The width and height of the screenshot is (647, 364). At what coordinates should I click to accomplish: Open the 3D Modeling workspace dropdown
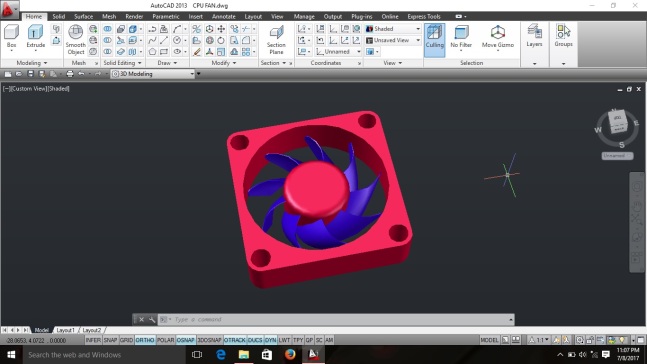pos(152,74)
